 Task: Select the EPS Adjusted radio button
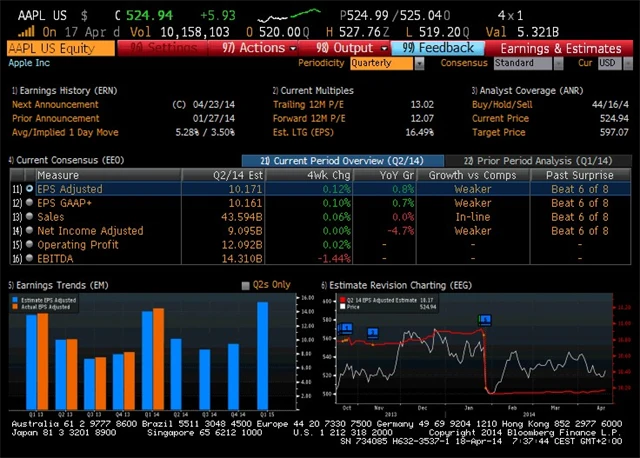(x=29, y=188)
